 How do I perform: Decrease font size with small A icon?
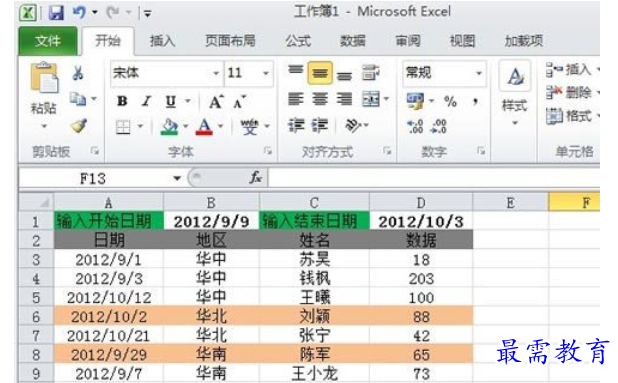239,102
